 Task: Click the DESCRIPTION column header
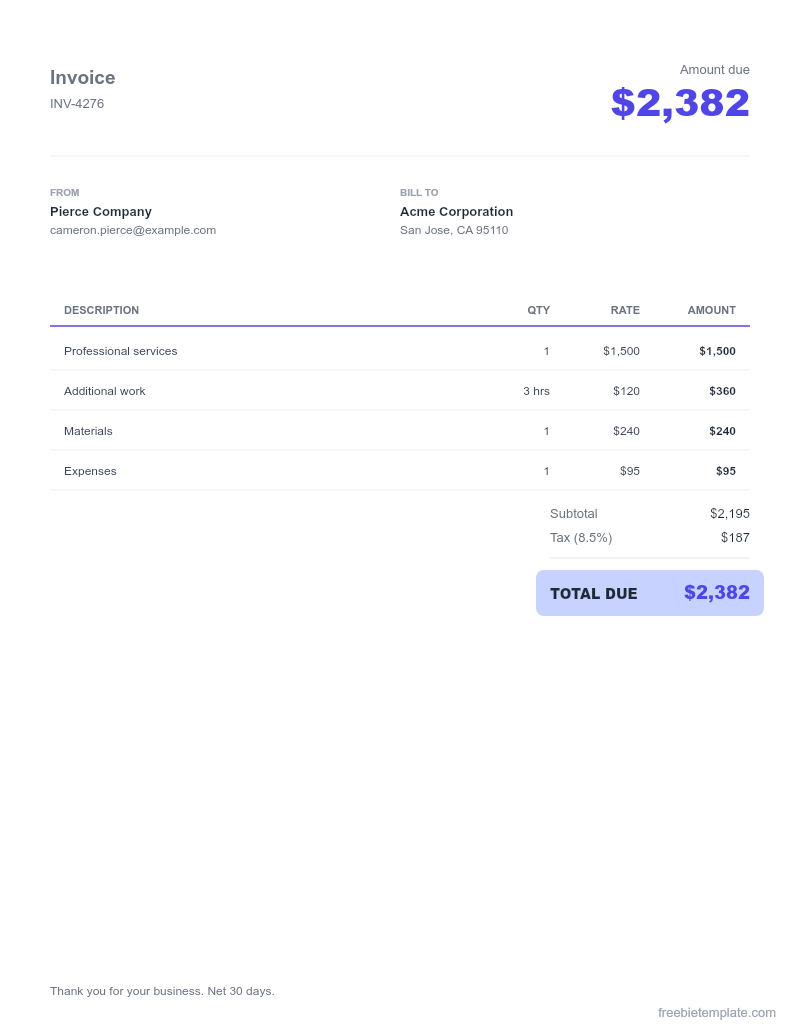(x=102, y=310)
